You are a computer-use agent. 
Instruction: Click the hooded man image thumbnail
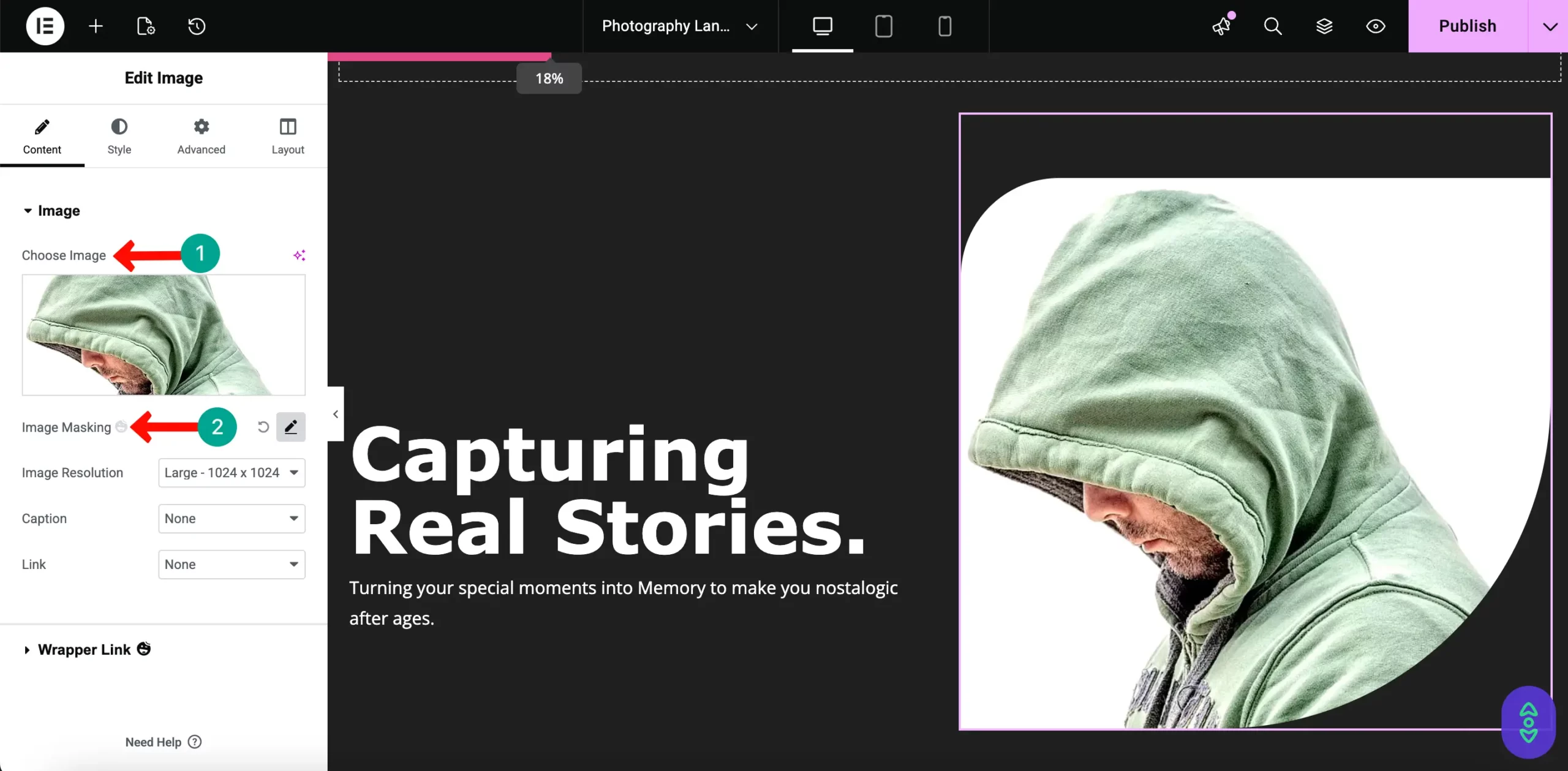click(x=163, y=335)
